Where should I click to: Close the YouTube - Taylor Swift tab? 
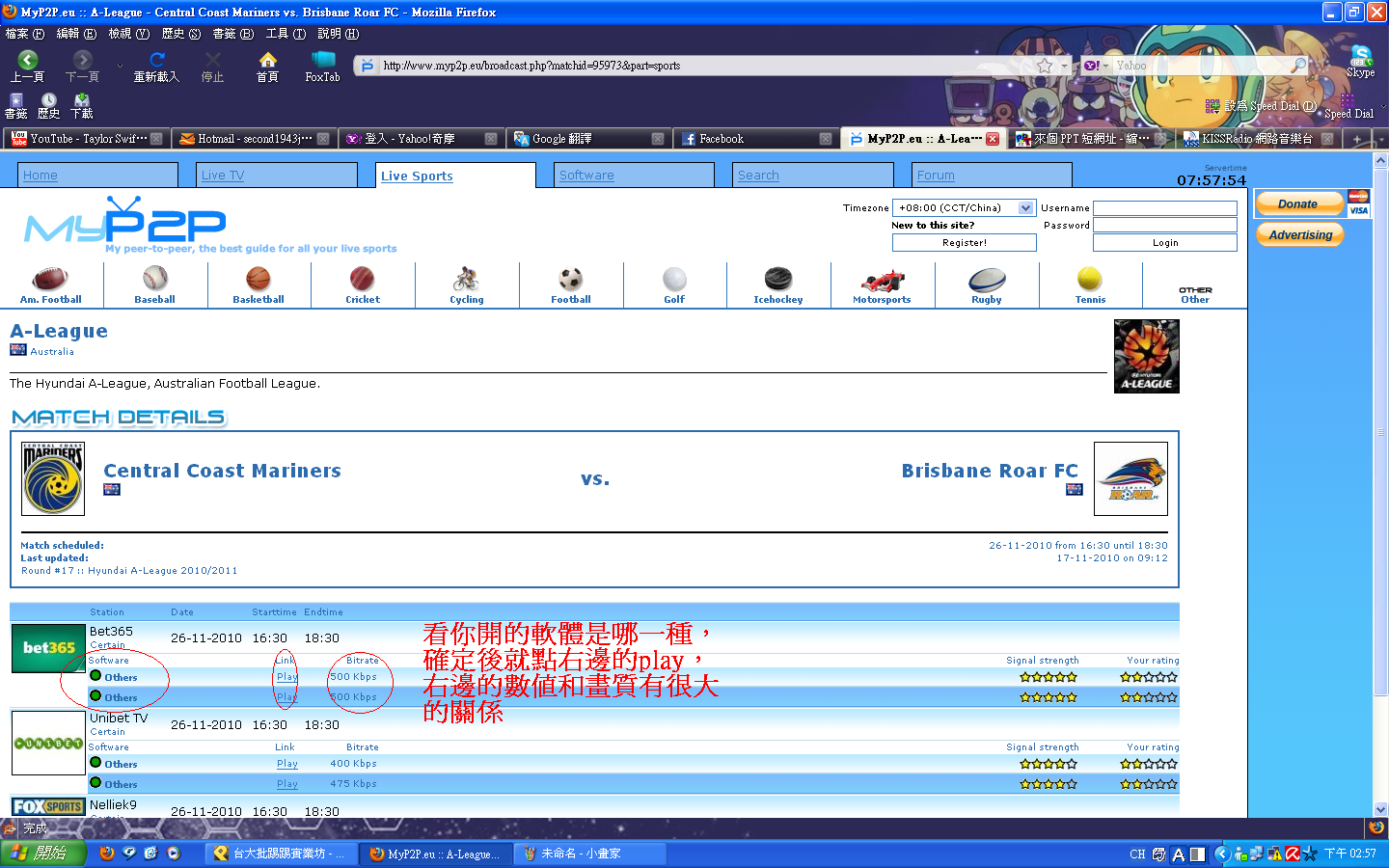[156, 139]
